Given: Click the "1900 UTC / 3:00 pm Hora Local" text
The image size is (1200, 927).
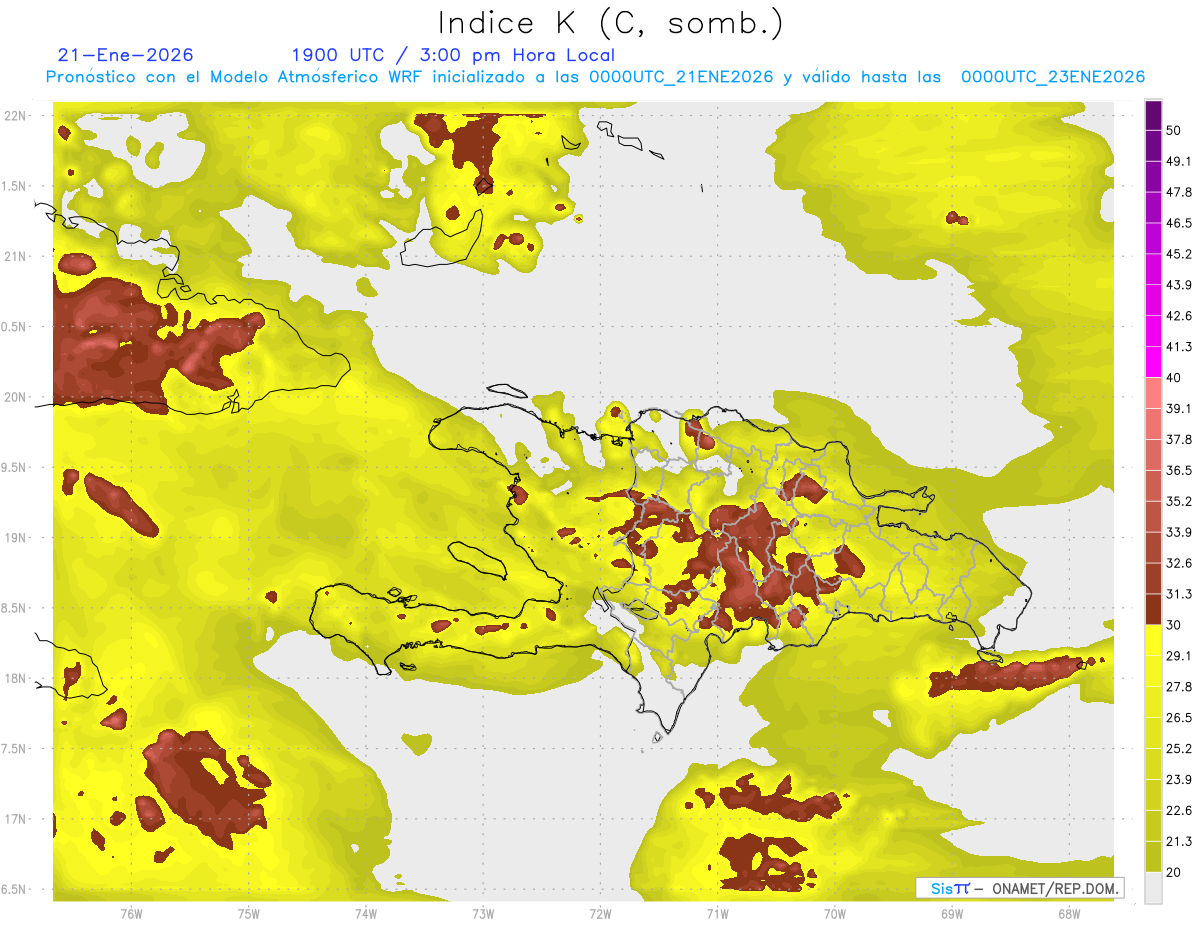Looking at the screenshot, I should pyautogui.click(x=453, y=55).
